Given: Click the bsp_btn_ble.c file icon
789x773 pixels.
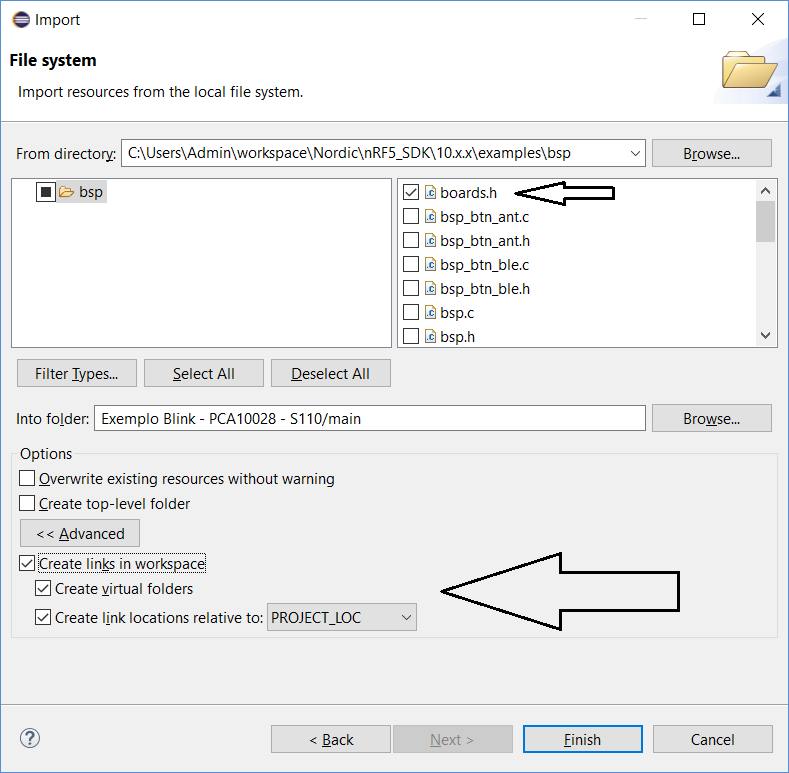Looking at the screenshot, I should coord(430,264).
